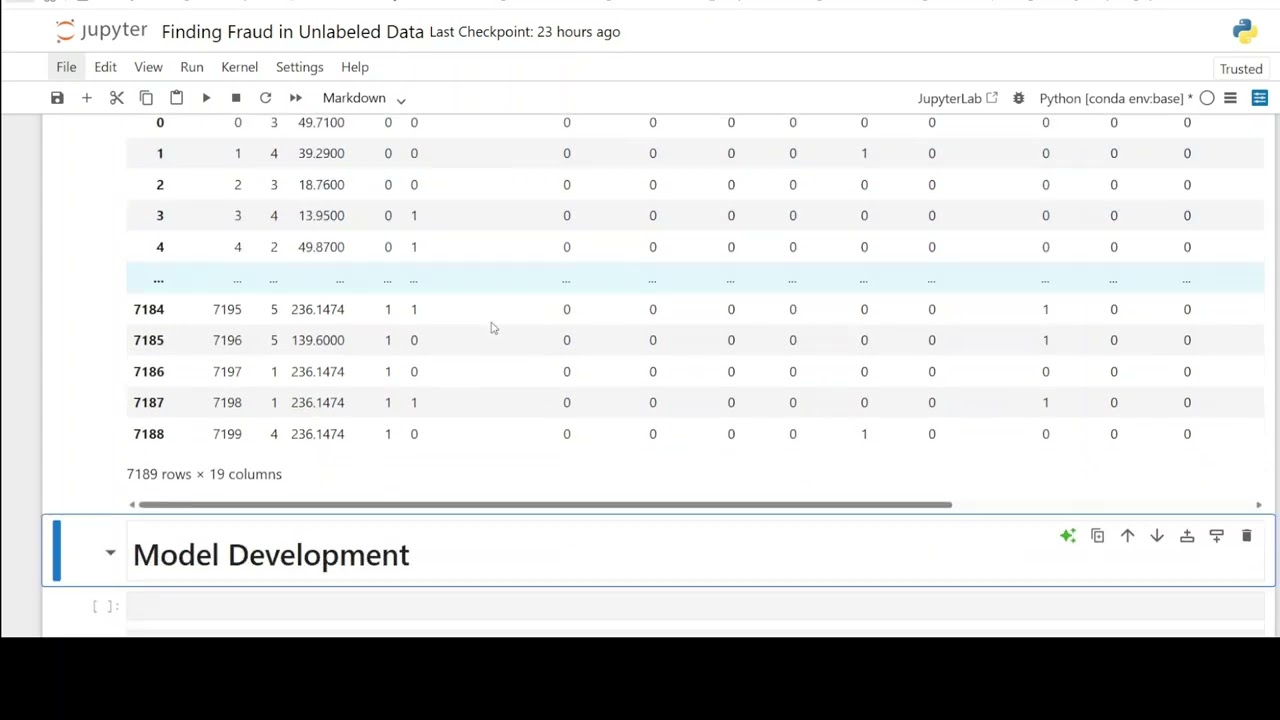Copy the selected cell
Viewport: 1280px width, 720px height.
[x=146, y=98]
